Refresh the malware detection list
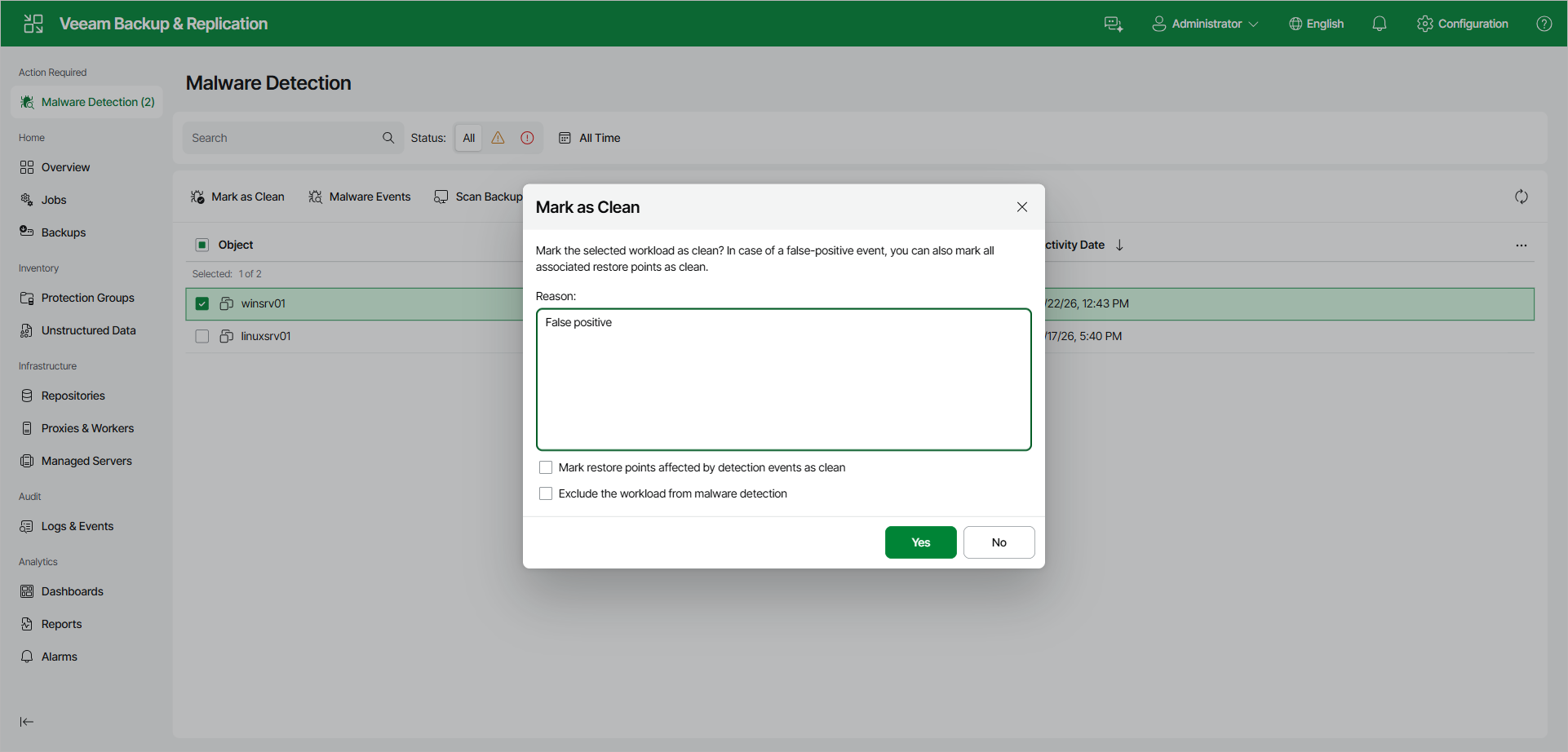This screenshot has width=1568, height=752. (1521, 197)
